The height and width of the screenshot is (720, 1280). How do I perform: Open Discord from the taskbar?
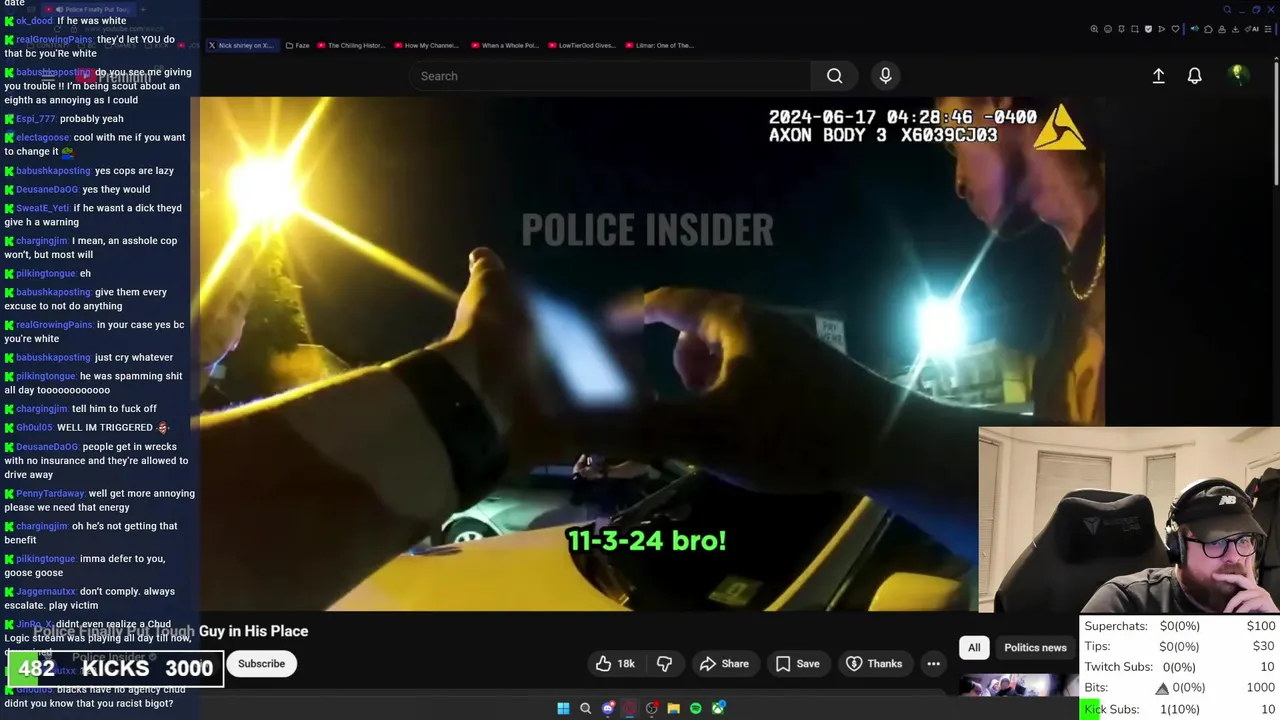click(x=608, y=708)
